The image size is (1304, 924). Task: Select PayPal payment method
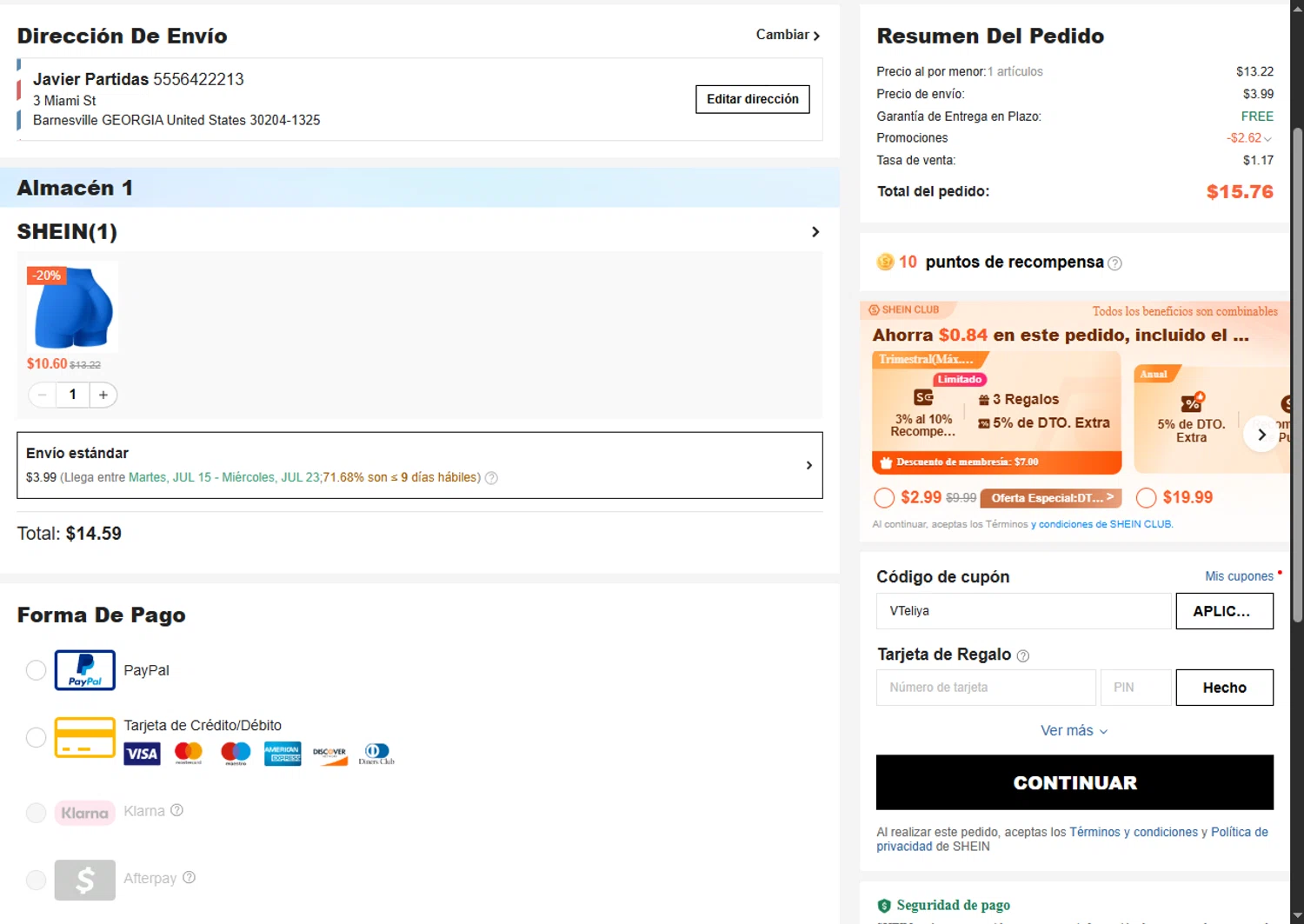click(x=36, y=670)
